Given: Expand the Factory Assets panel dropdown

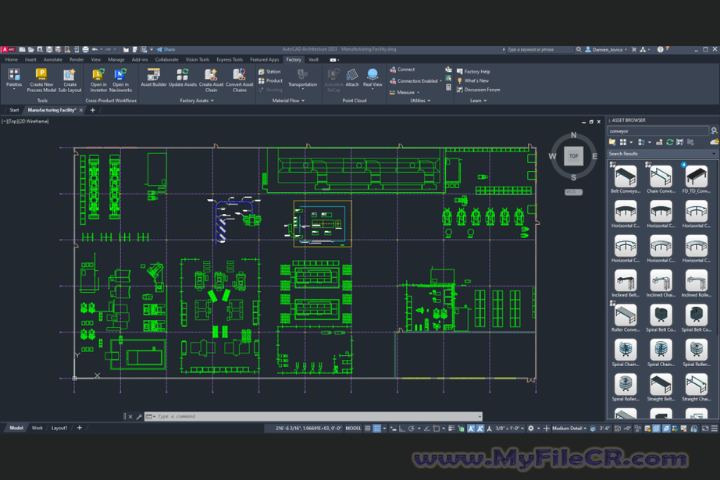Looking at the screenshot, I should point(197,101).
